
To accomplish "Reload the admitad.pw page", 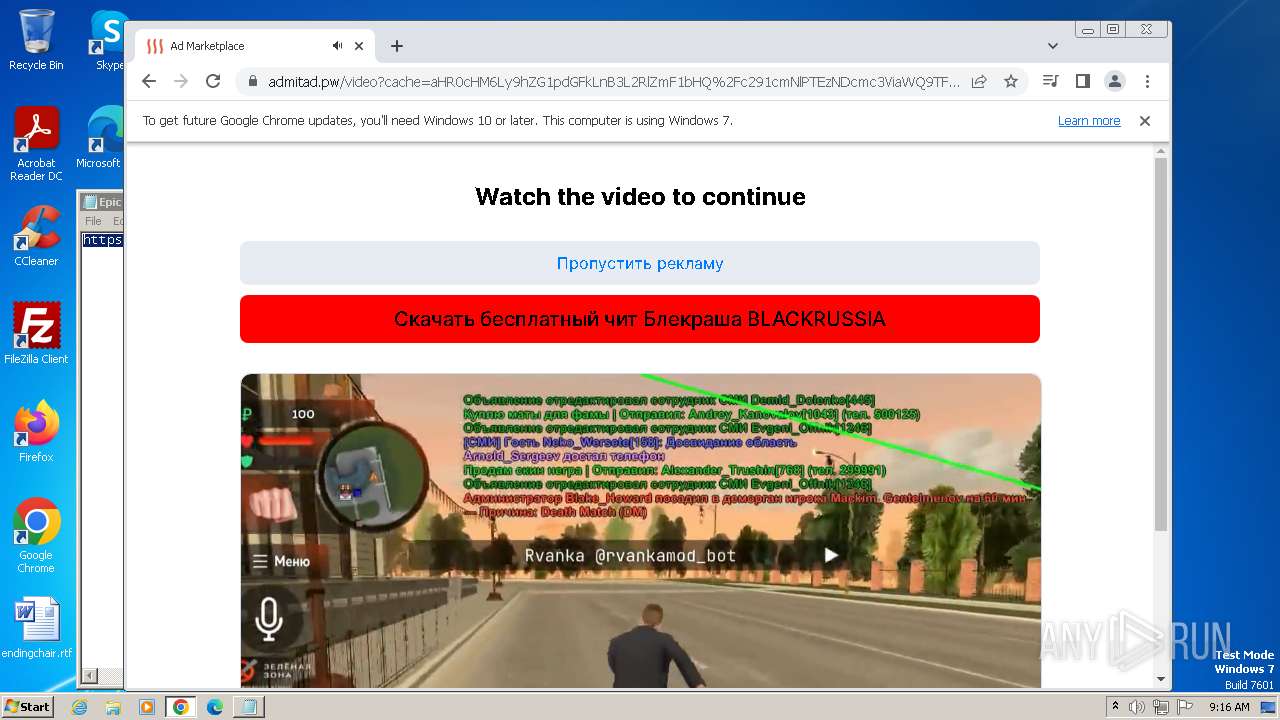I will pyautogui.click(x=213, y=81).
